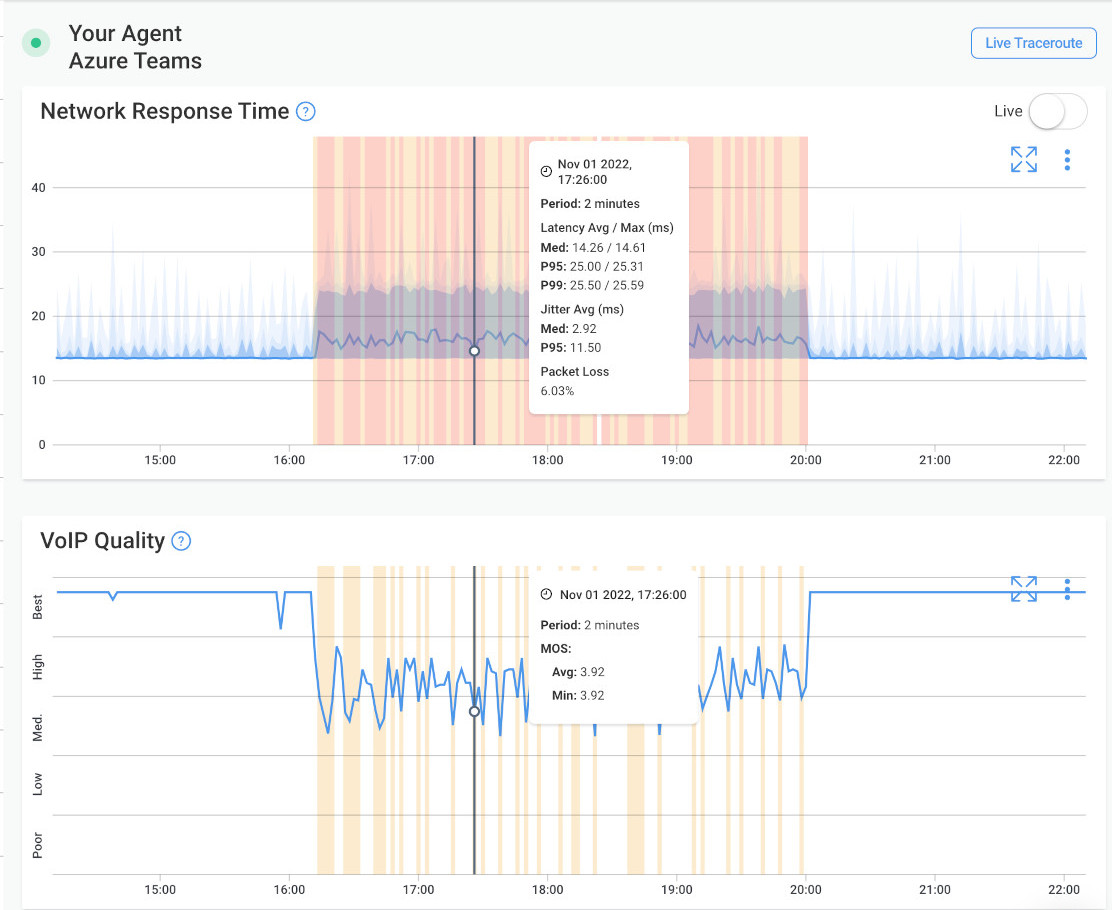Screen dimensions: 1112x910
Task: Open the Network Response Time options kebab menu
Action: [x=1067, y=159]
